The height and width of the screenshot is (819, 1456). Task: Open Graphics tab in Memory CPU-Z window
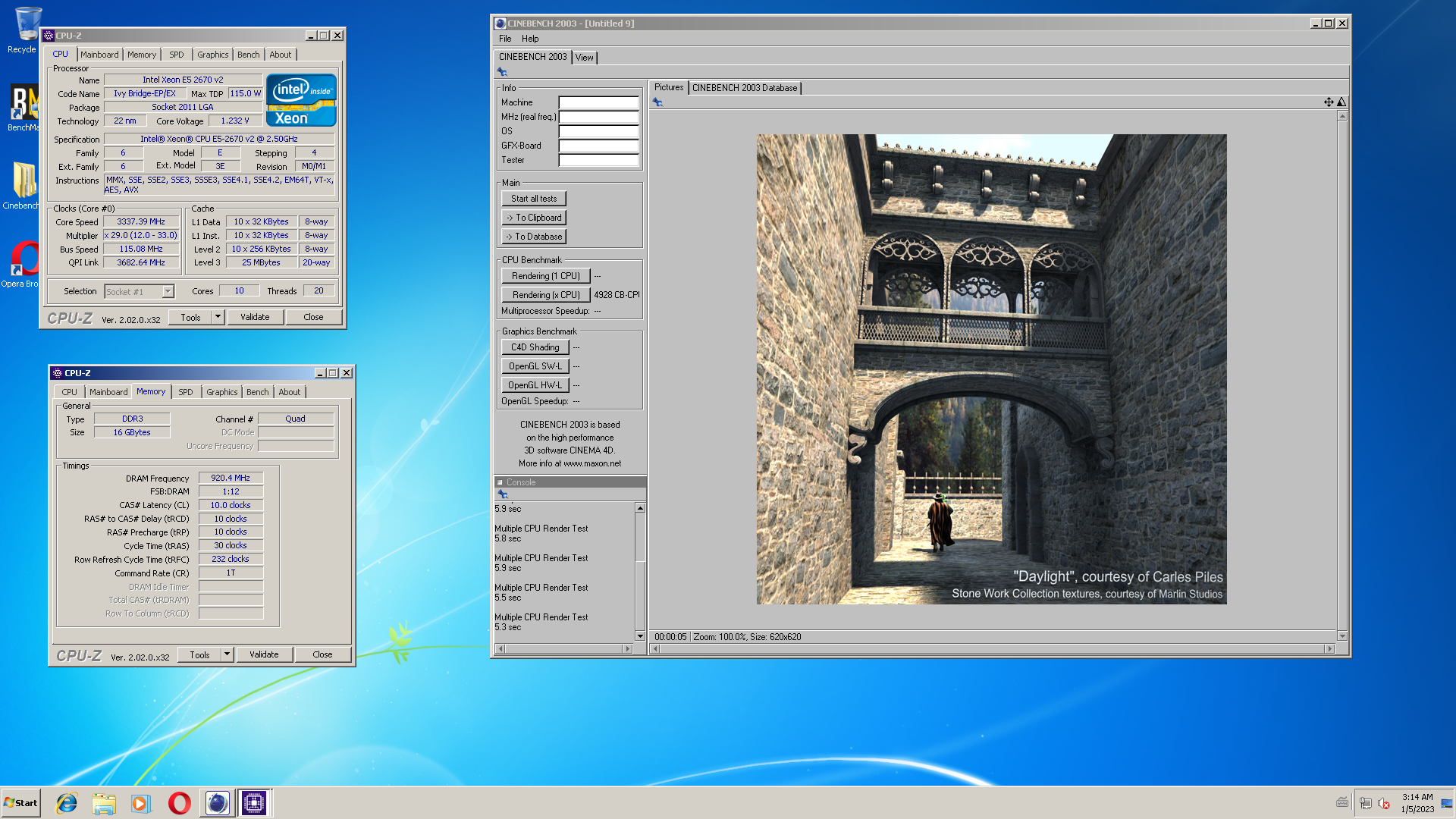point(221,392)
